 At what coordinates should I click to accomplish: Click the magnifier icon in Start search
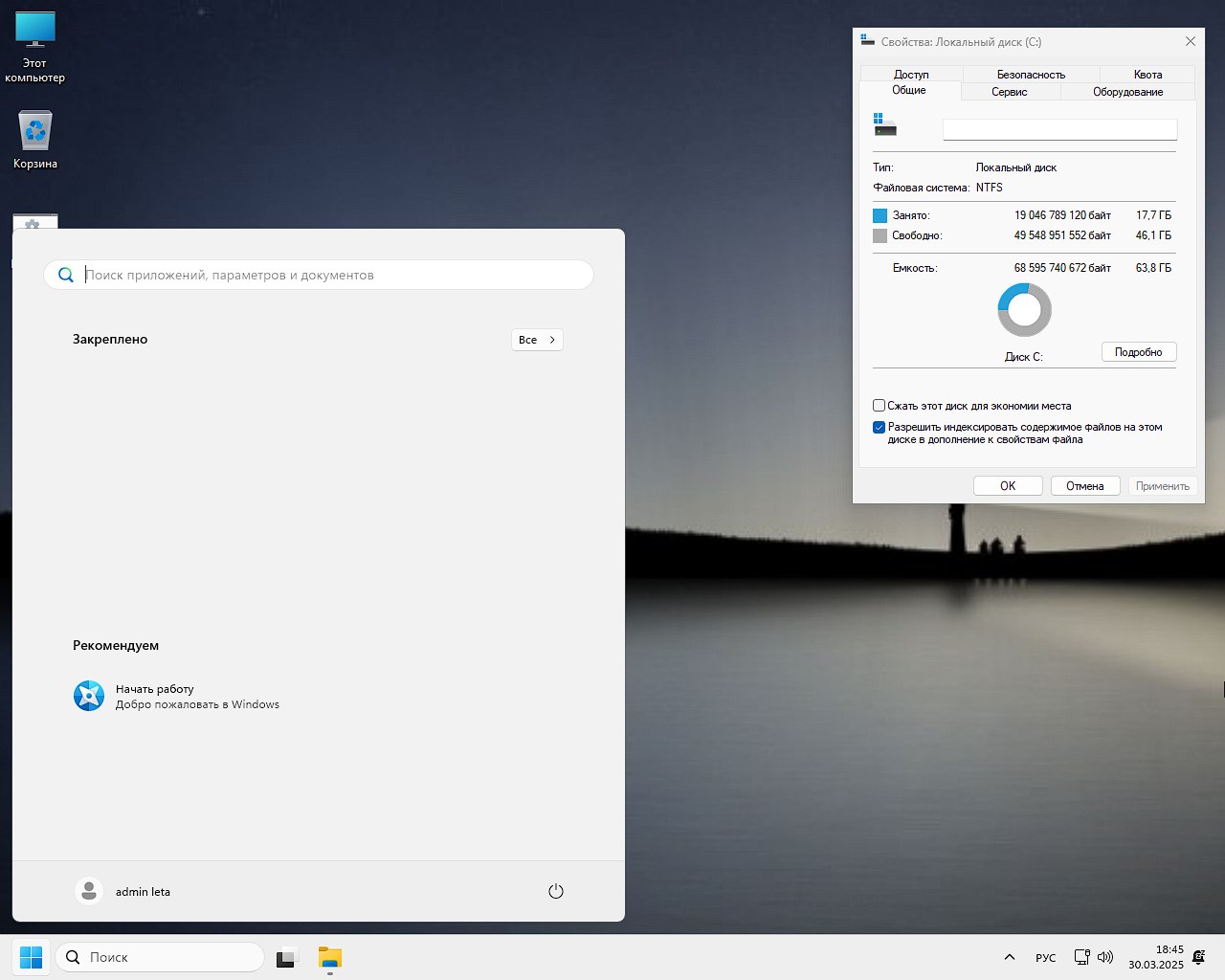66,275
